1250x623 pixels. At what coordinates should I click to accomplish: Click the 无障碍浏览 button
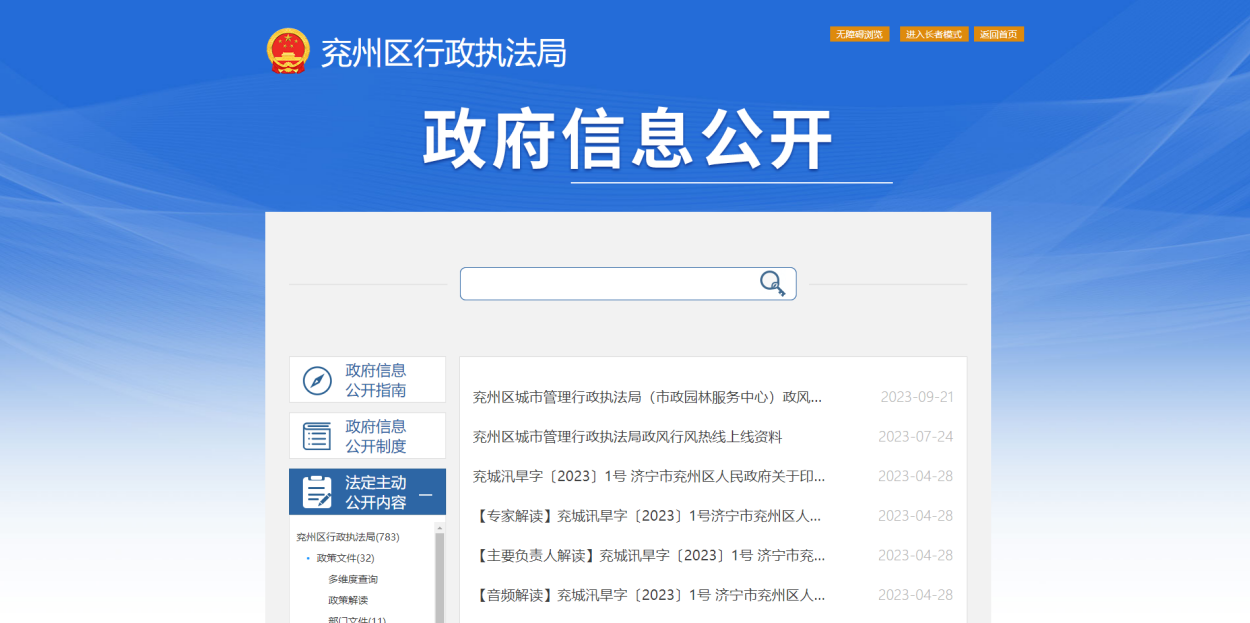(x=859, y=34)
